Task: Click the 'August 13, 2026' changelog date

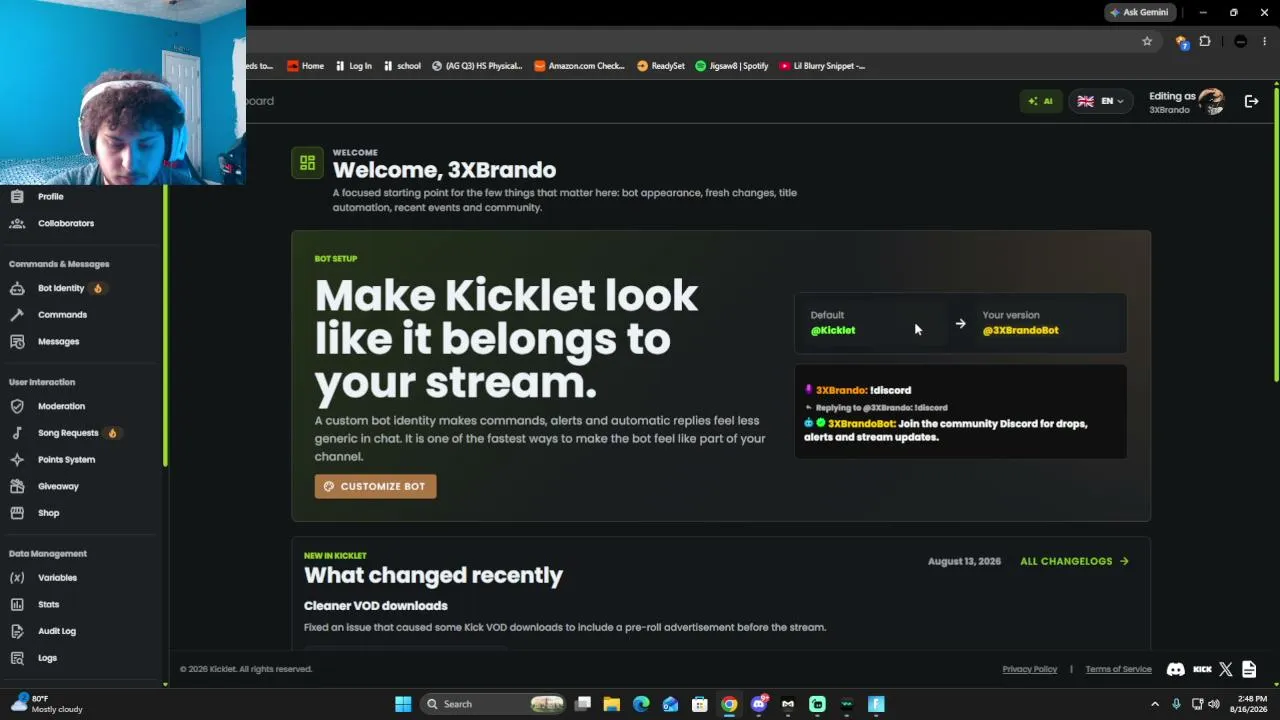Action: tap(964, 561)
